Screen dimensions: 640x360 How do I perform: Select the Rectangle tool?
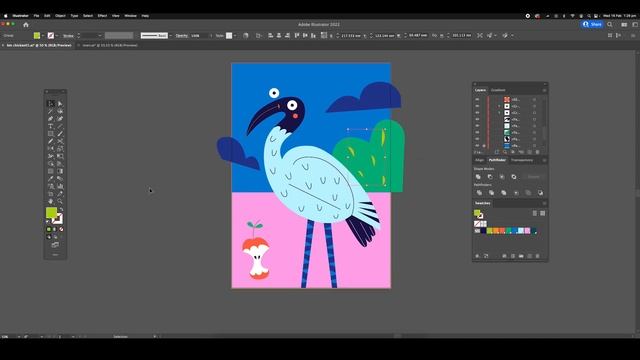(x=51, y=133)
